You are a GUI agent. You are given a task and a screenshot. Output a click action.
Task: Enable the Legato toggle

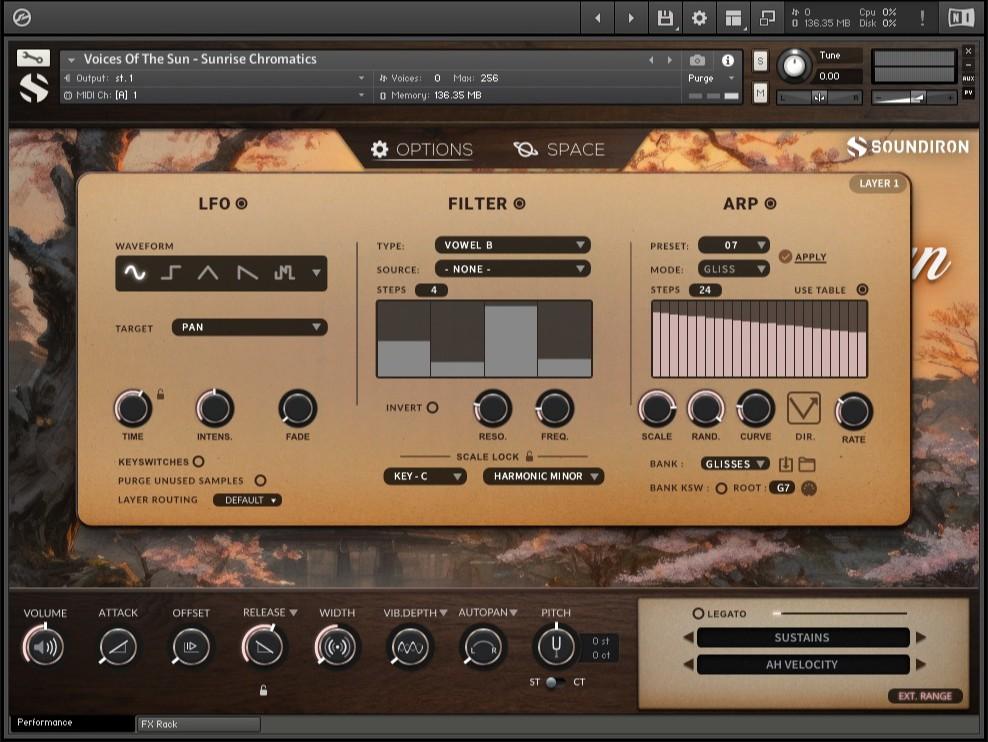pyautogui.click(x=700, y=613)
